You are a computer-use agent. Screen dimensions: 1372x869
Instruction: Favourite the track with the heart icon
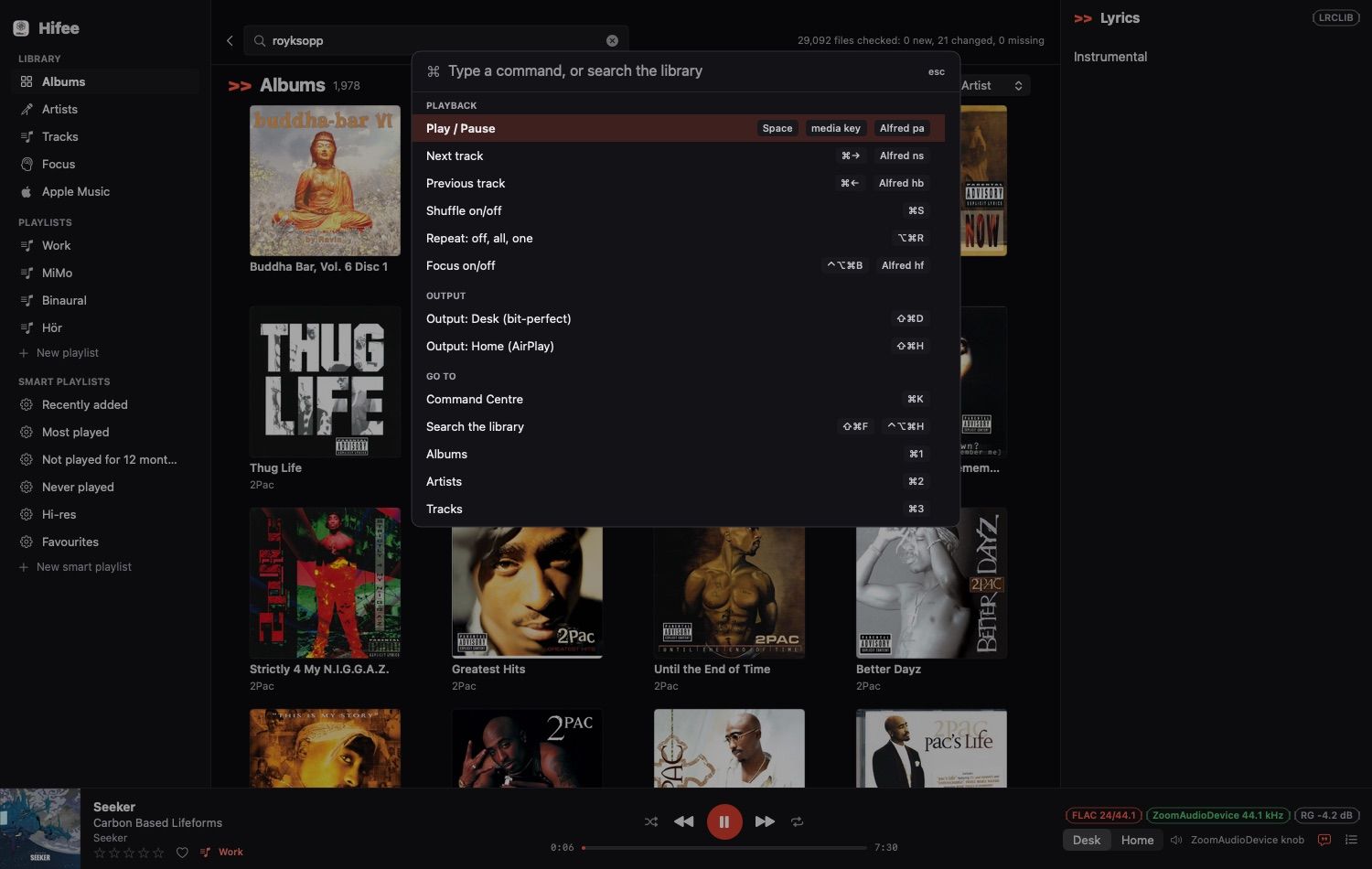point(182,853)
